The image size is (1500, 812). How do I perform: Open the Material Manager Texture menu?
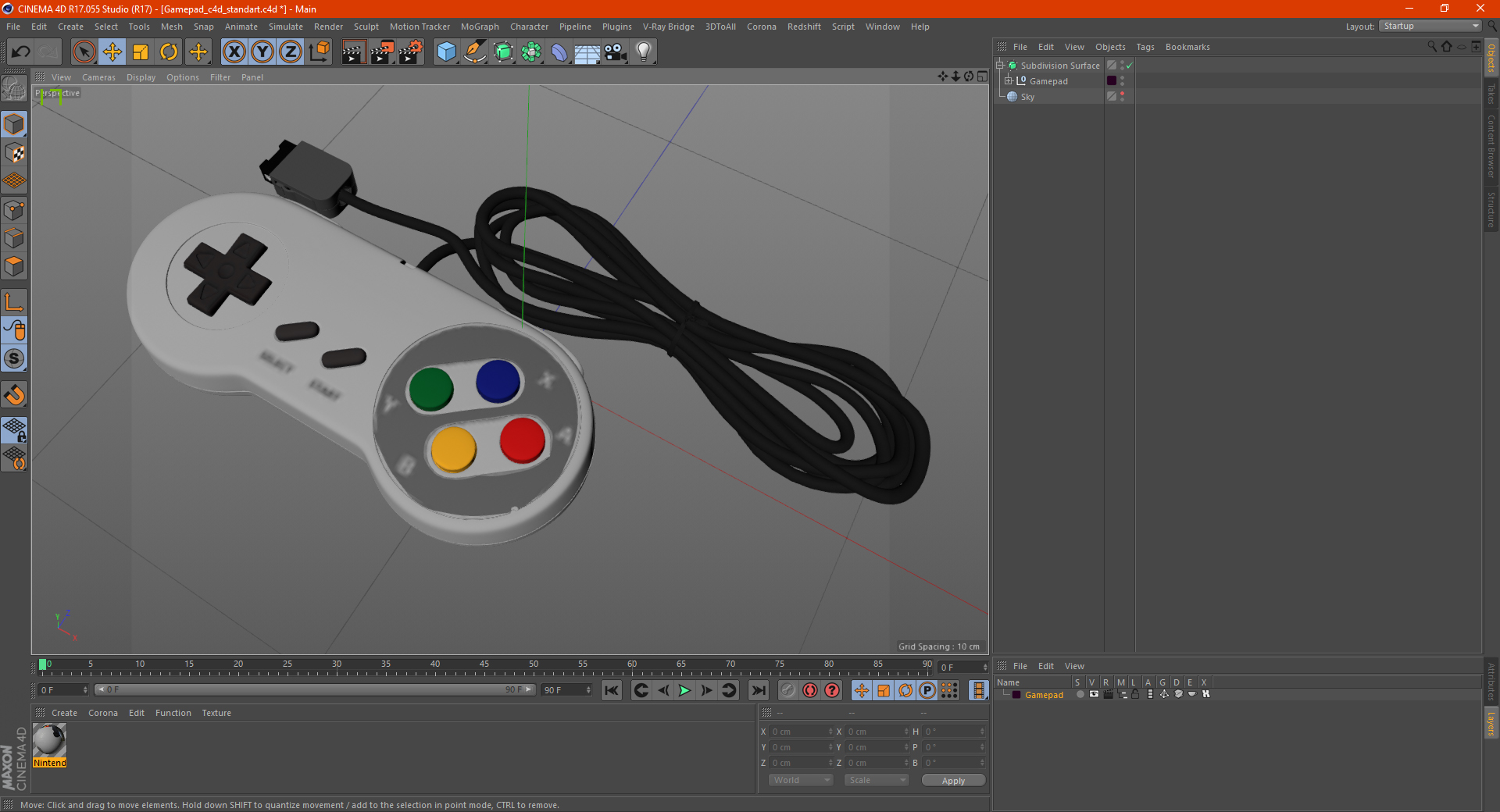click(x=216, y=713)
